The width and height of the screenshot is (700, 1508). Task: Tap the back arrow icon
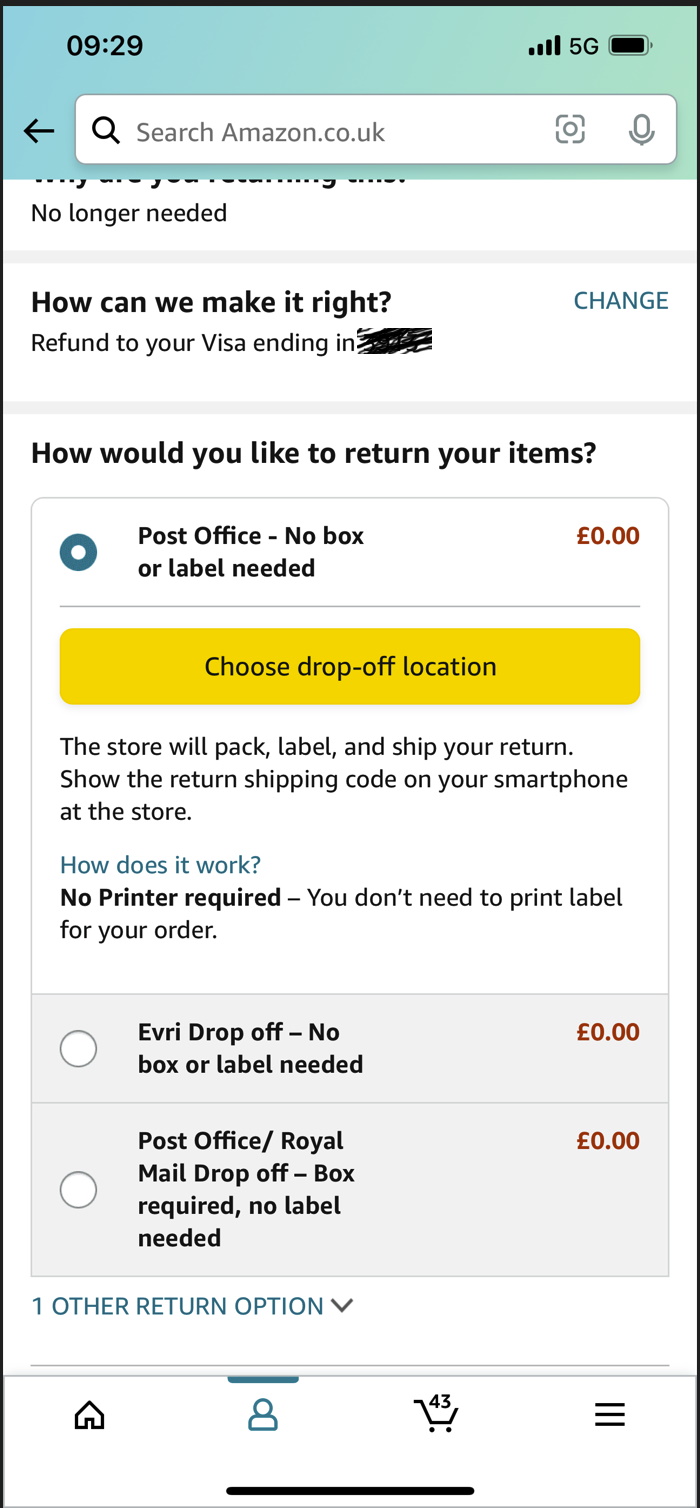tap(39, 130)
